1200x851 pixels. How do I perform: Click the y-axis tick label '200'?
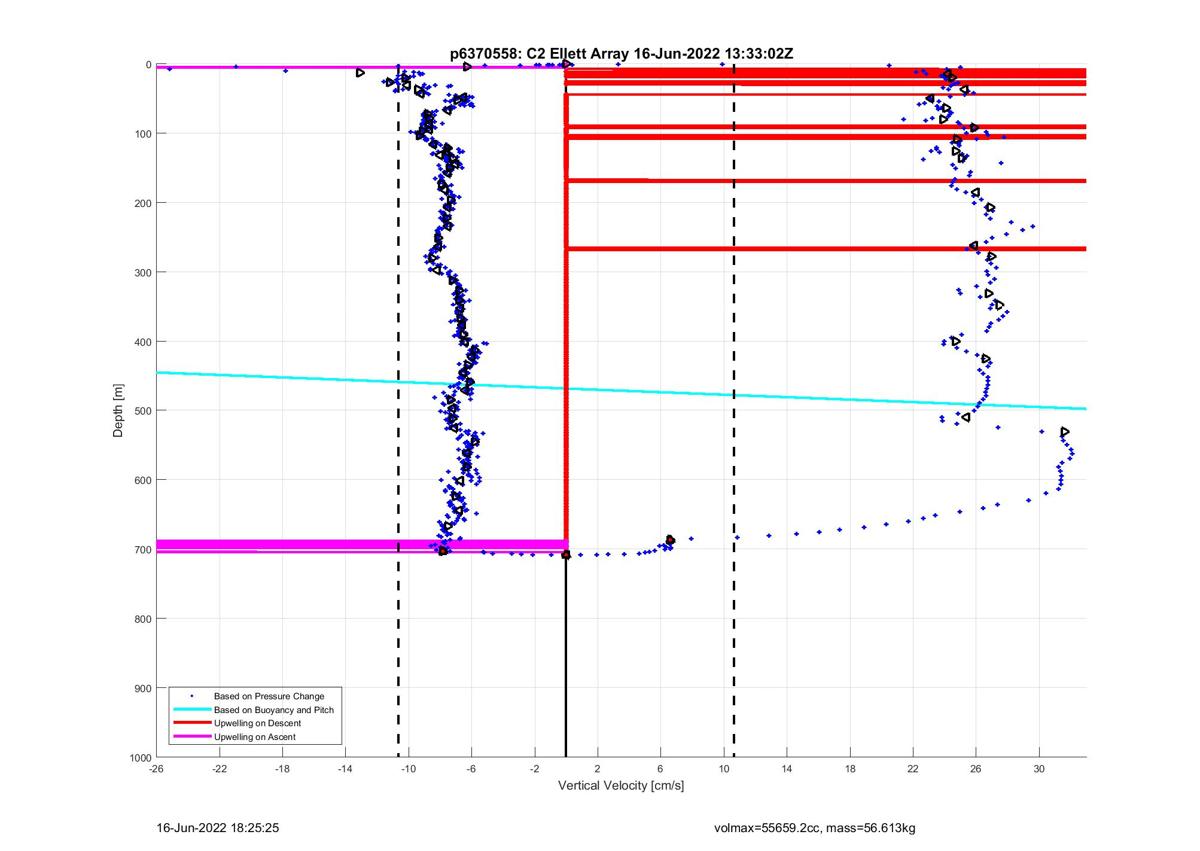click(141, 203)
